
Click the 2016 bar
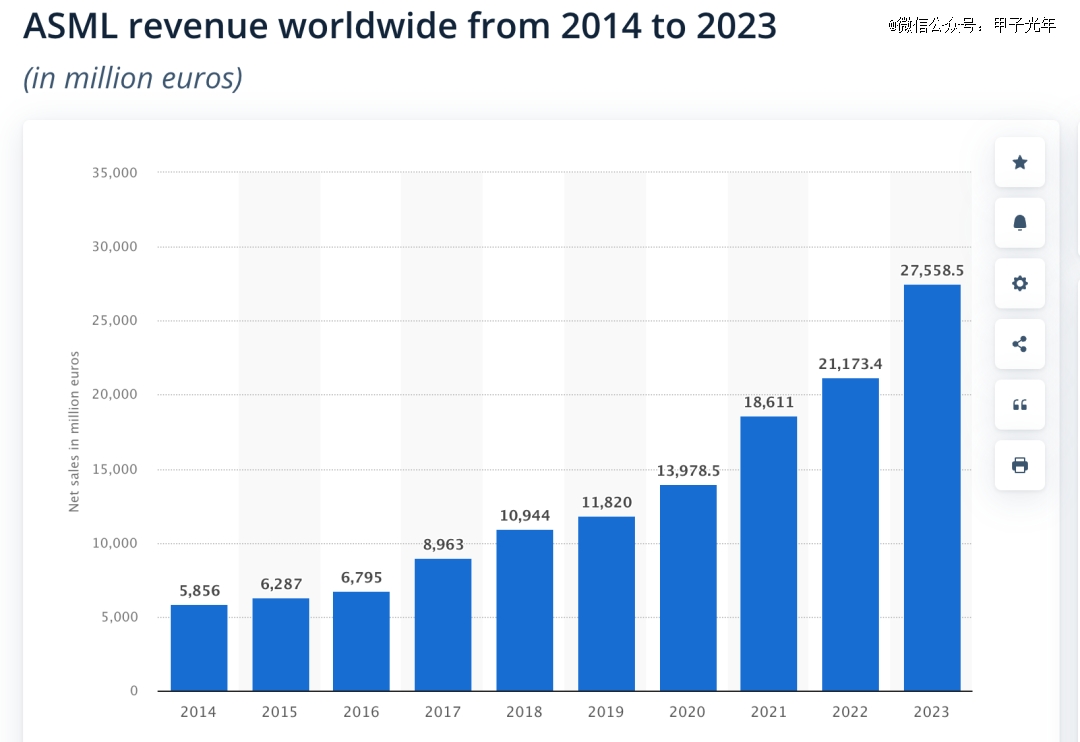pyautogui.click(x=361, y=641)
